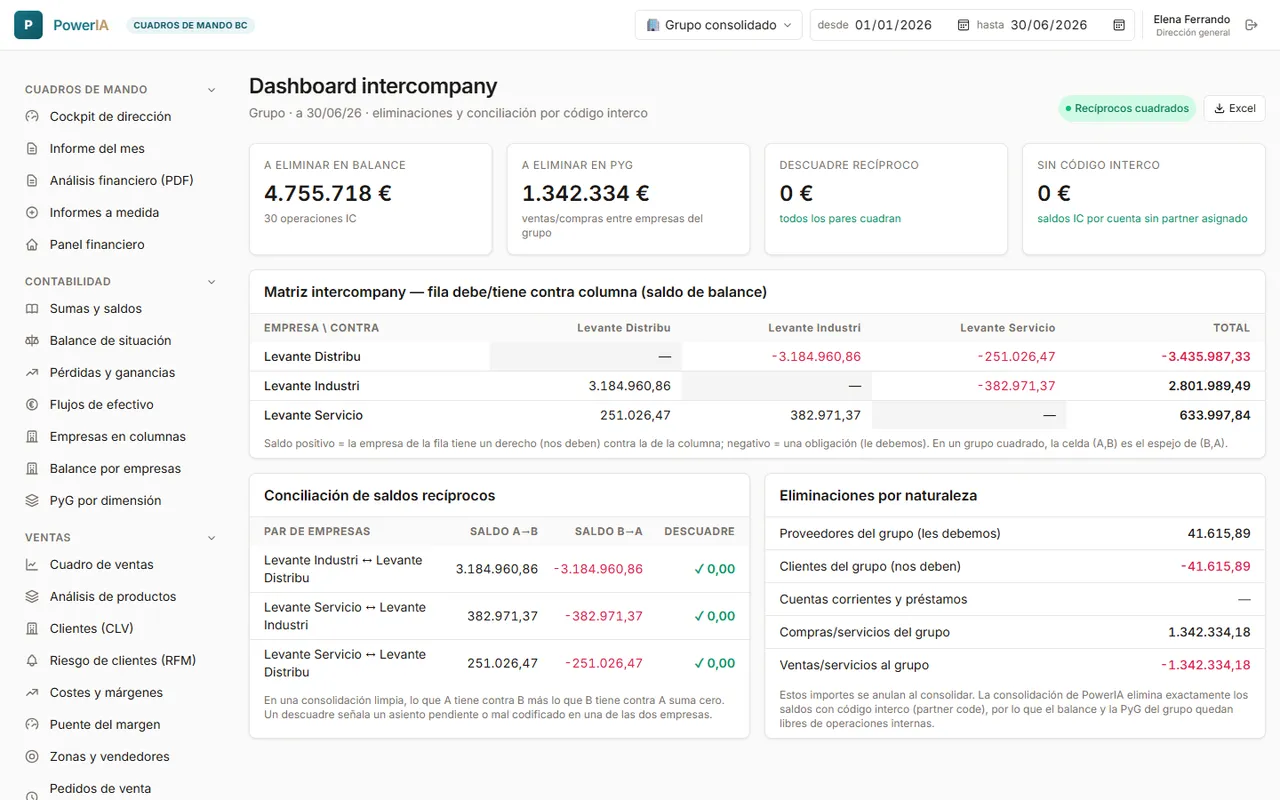Open the calendar picker for the hasta date
The image size is (1280, 800).
[x=1119, y=25]
